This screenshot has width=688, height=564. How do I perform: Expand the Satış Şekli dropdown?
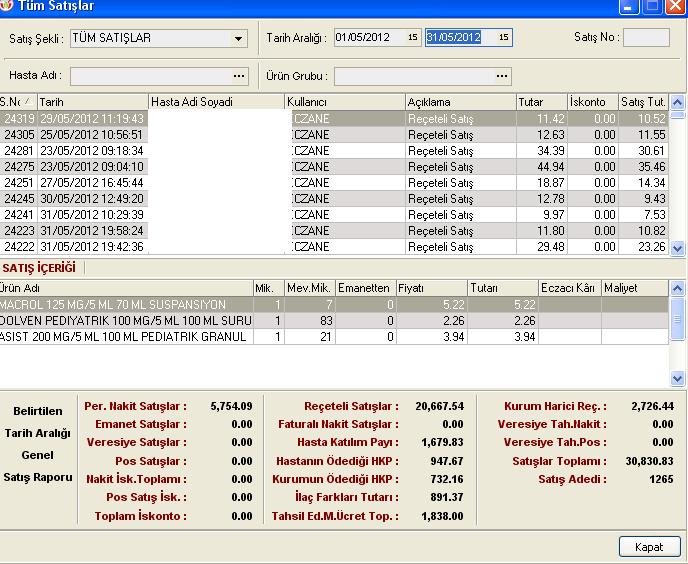click(x=239, y=39)
